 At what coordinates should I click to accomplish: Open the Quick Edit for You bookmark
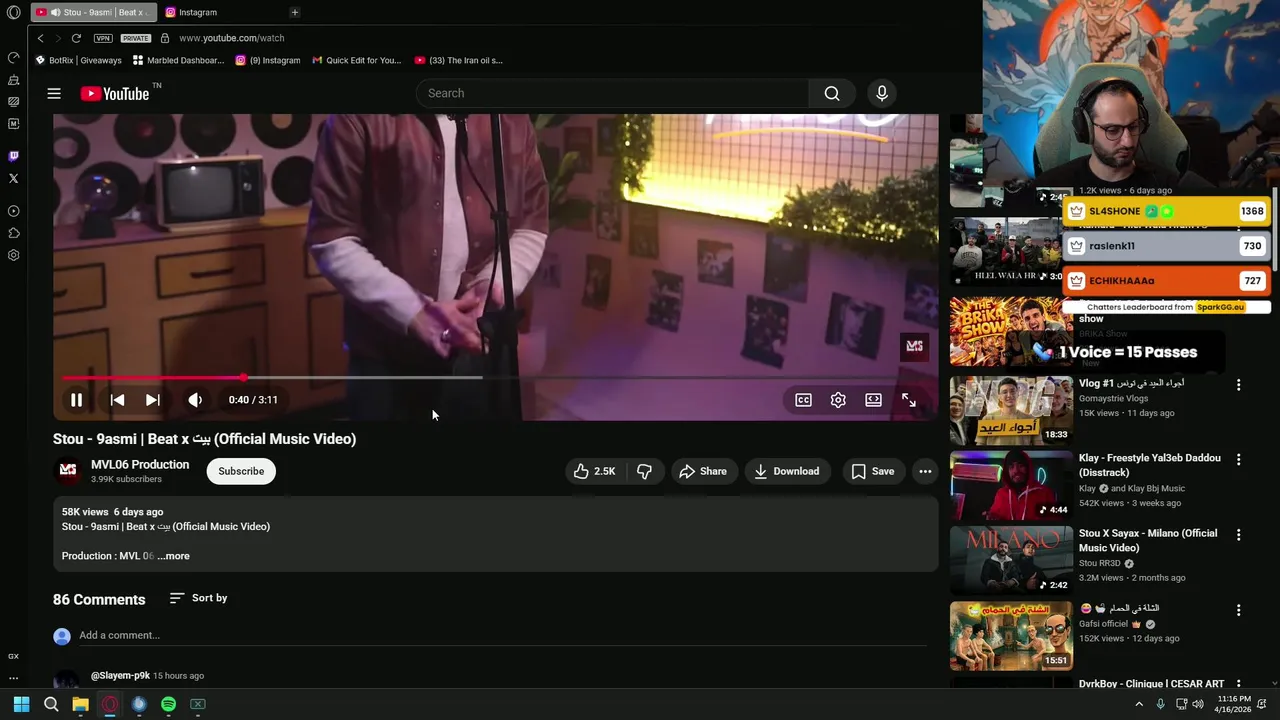pos(356,60)
